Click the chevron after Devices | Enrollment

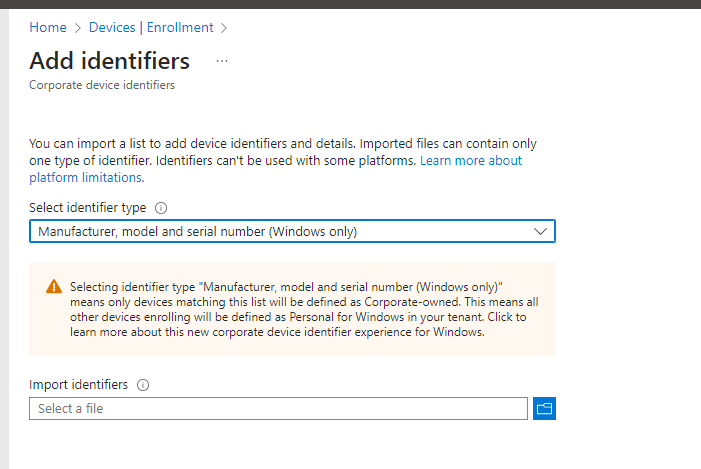point(224,28)
